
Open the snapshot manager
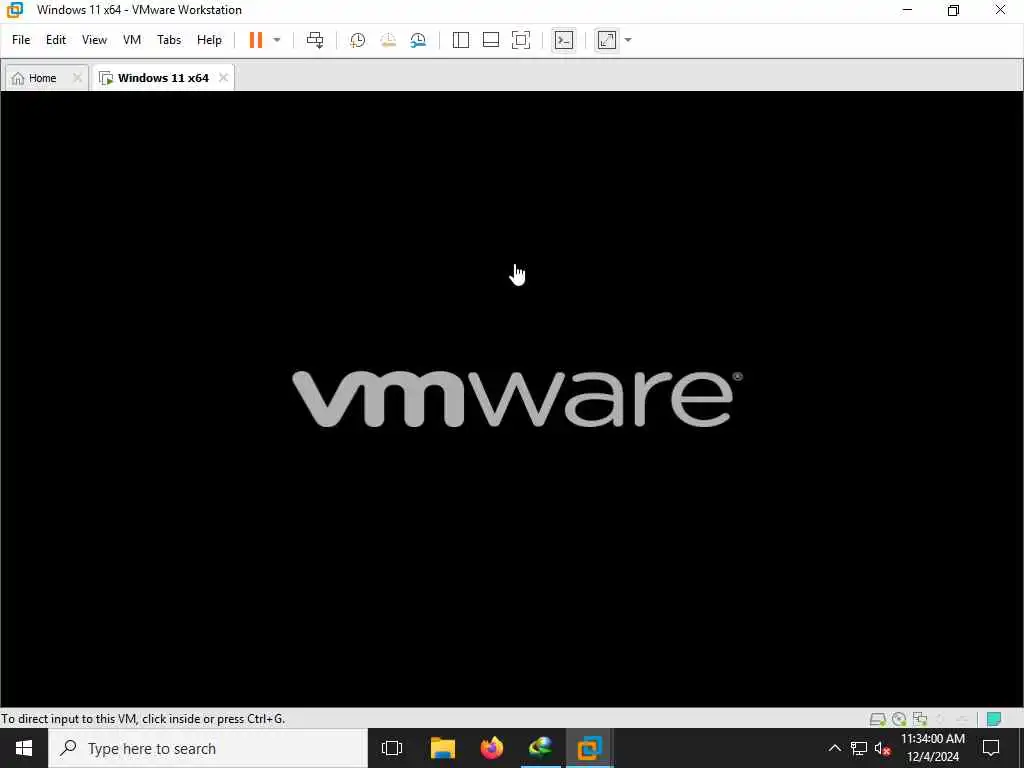(418, 40)
